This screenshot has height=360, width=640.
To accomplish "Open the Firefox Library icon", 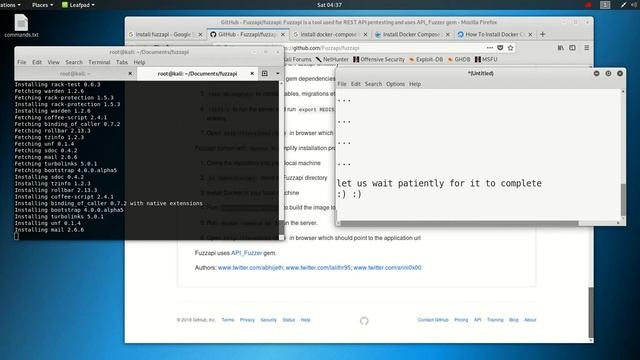I will tap(560, 48).
